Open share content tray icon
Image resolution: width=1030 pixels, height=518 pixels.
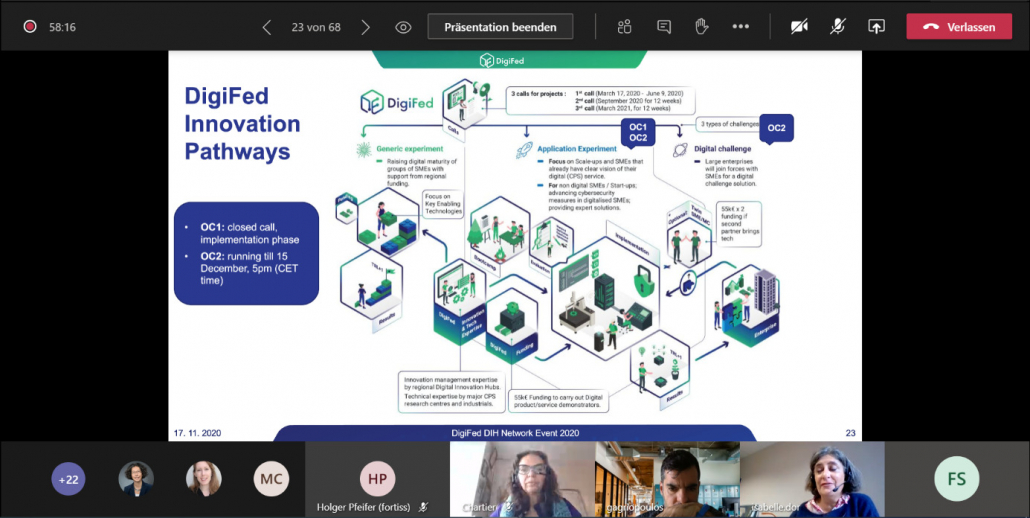[x=876, y=27]
